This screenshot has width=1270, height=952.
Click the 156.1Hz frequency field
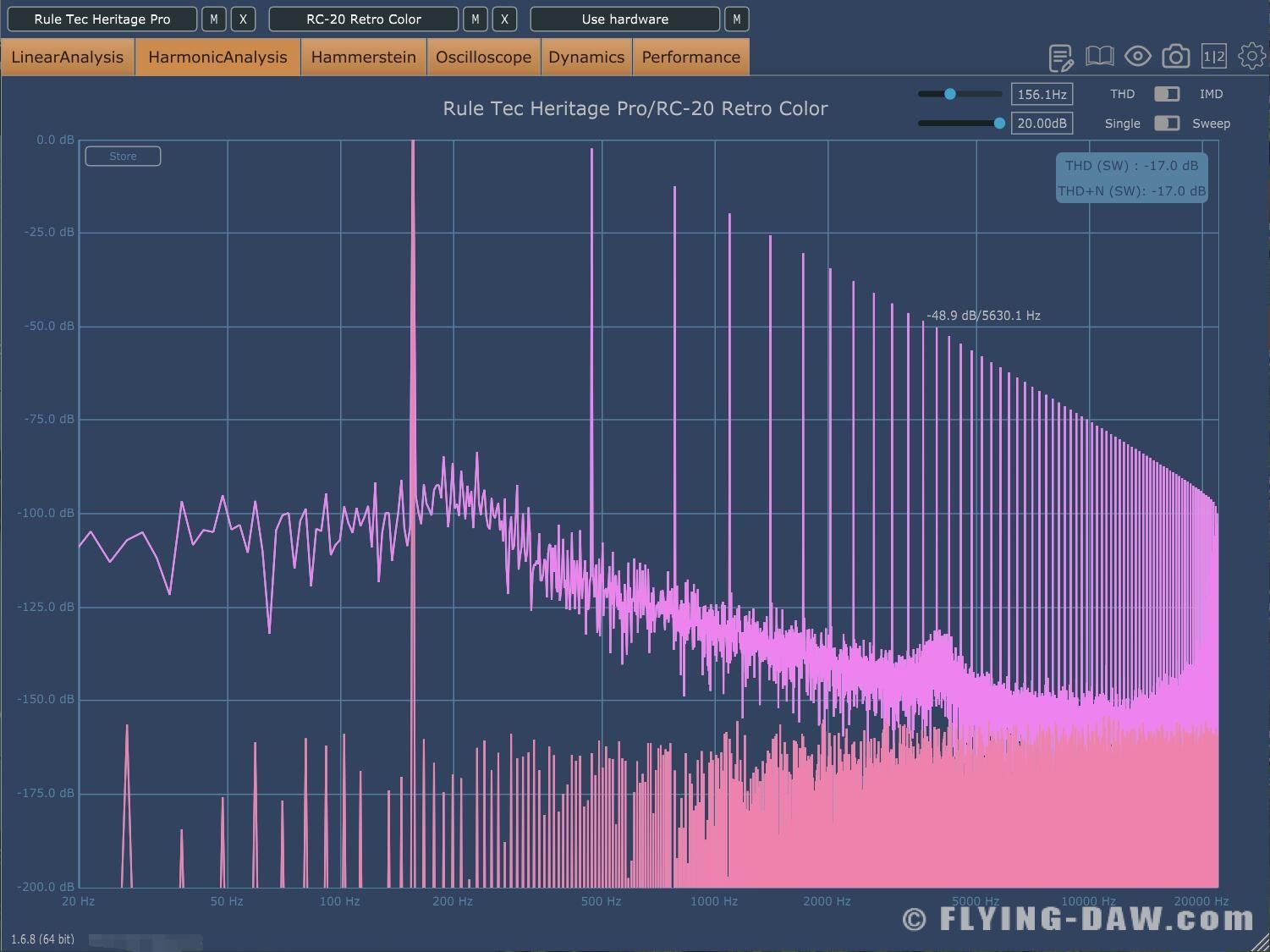click(1042, 94)
